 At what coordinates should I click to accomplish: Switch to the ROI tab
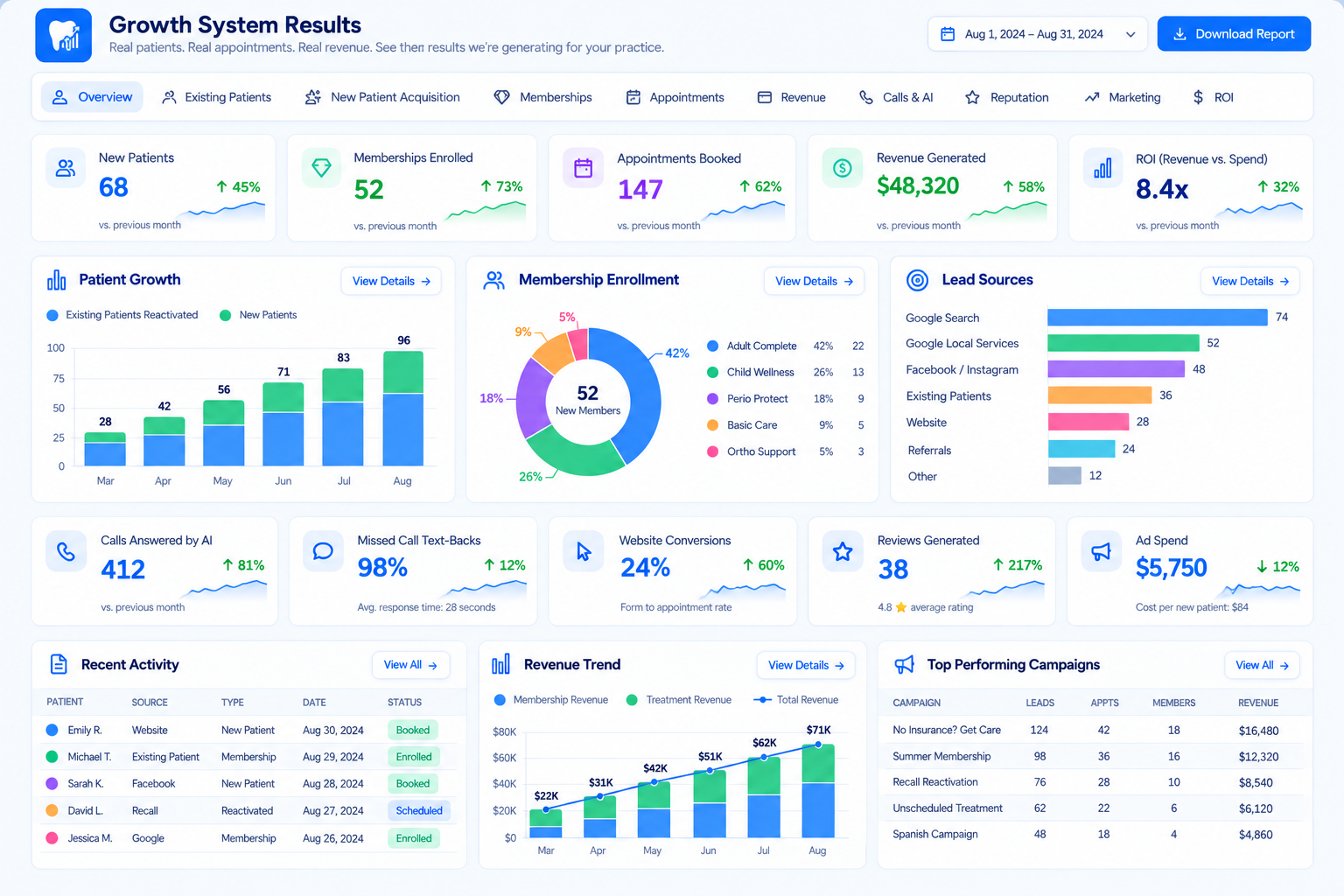point(1213,97)
